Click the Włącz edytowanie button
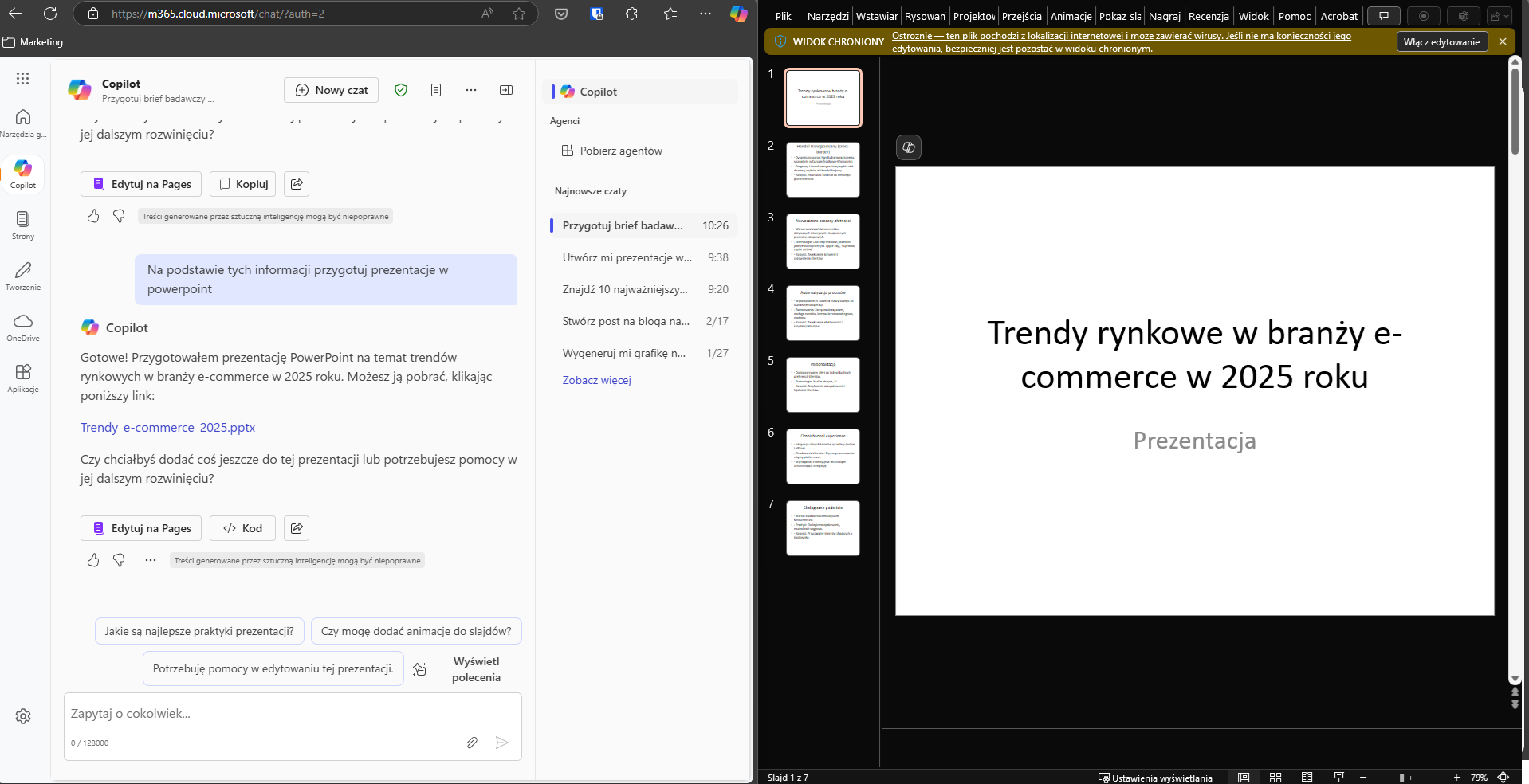1529x784 pixels. point(1441,42)
